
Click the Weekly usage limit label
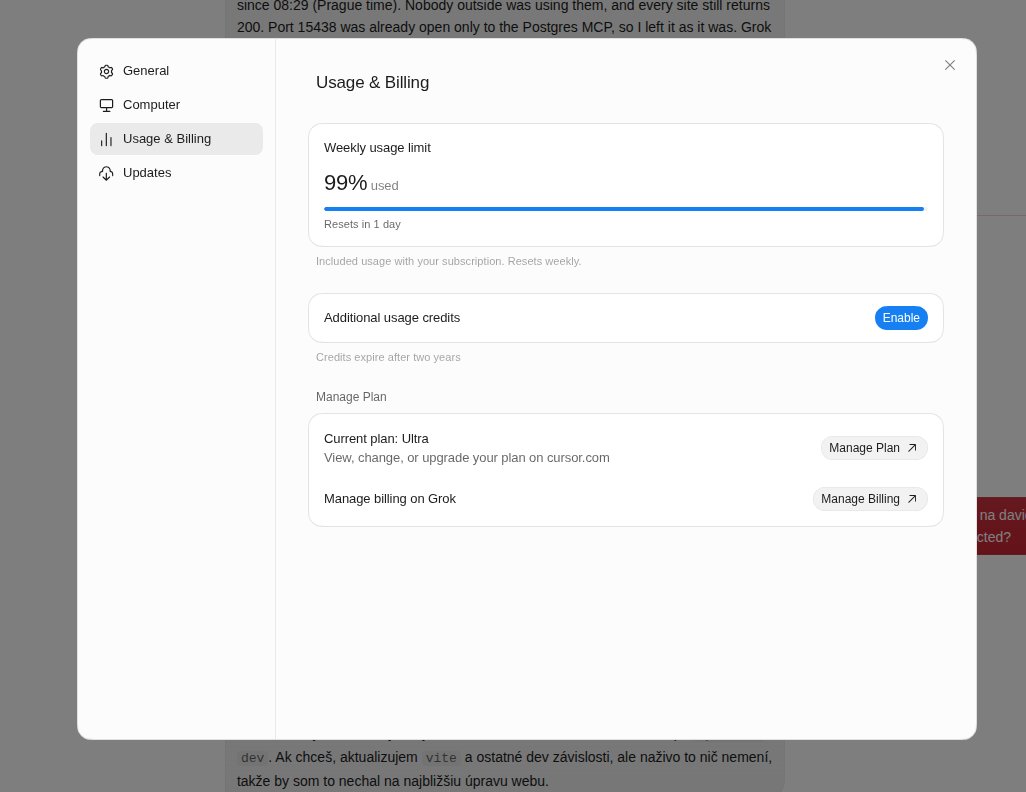pos(377,148)
